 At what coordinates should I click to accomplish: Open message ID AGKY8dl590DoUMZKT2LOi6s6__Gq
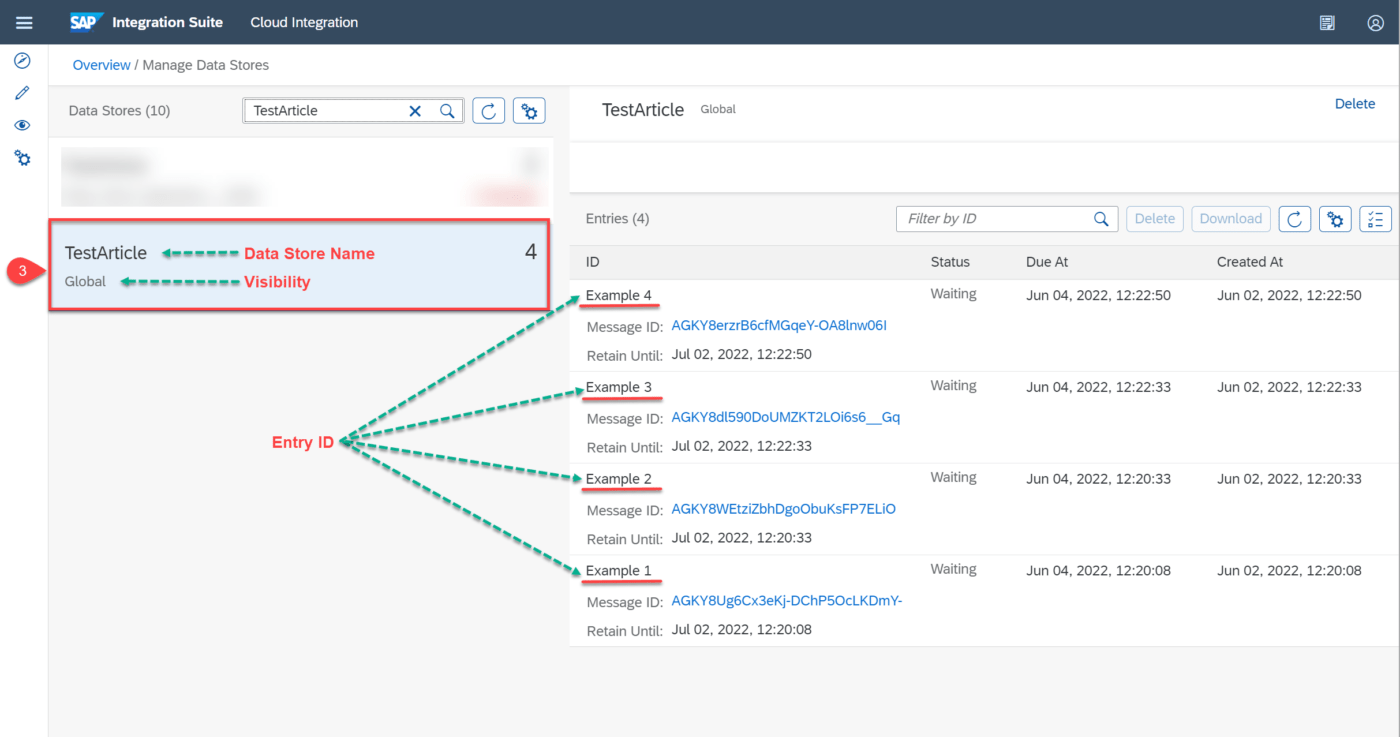tap(785, 418)
